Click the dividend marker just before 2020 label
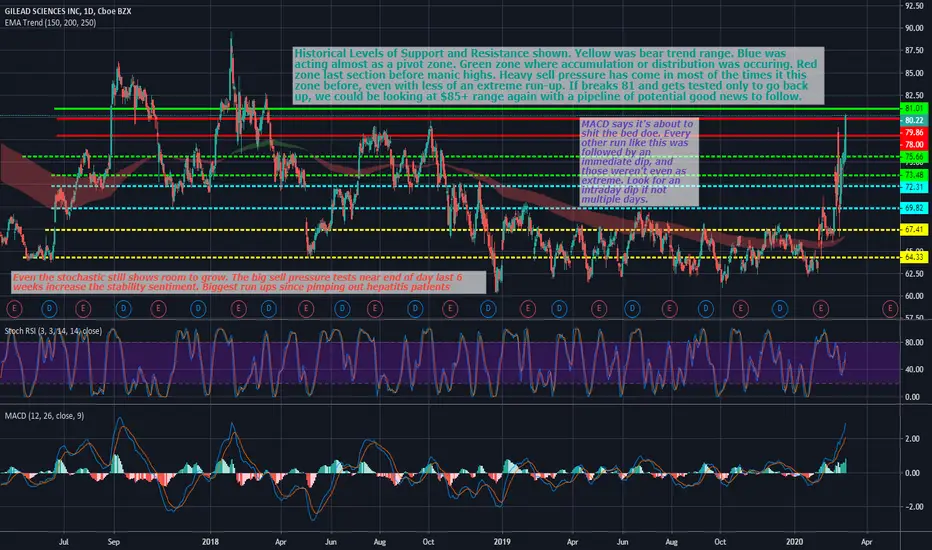932x550 pixels. 780,309
